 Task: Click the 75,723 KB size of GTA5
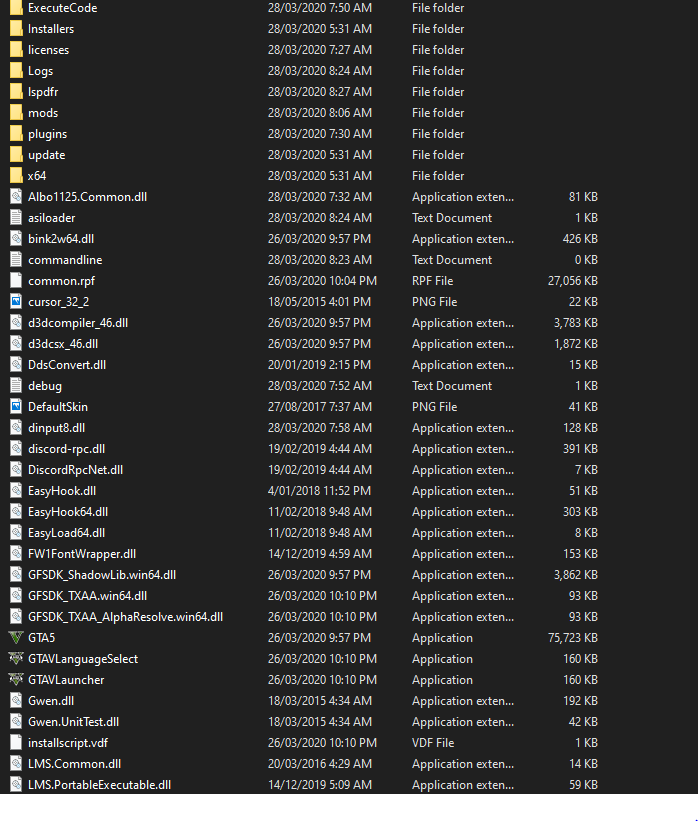point(573,638)
